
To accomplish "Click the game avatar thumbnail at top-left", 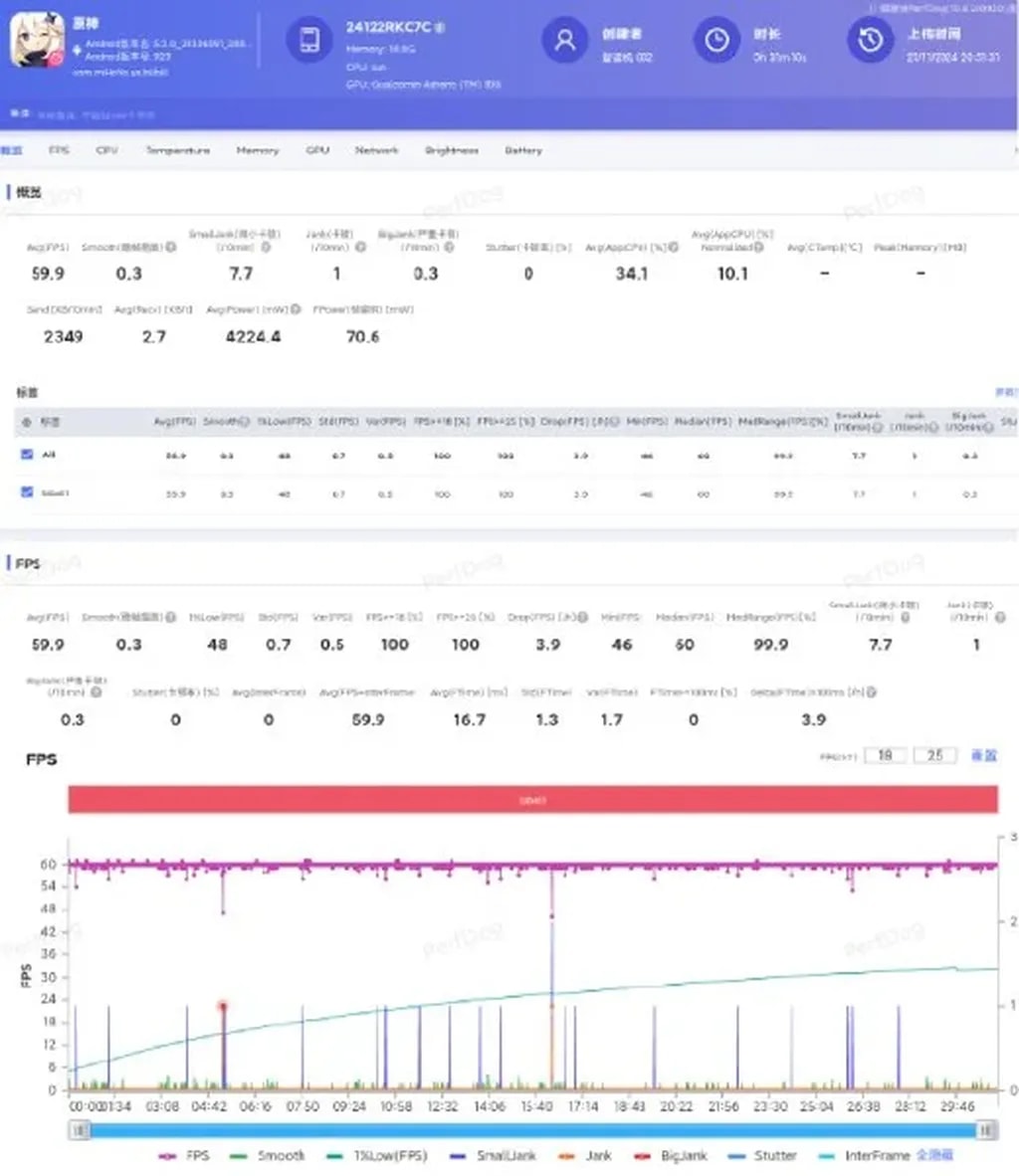I will (38, 38).
